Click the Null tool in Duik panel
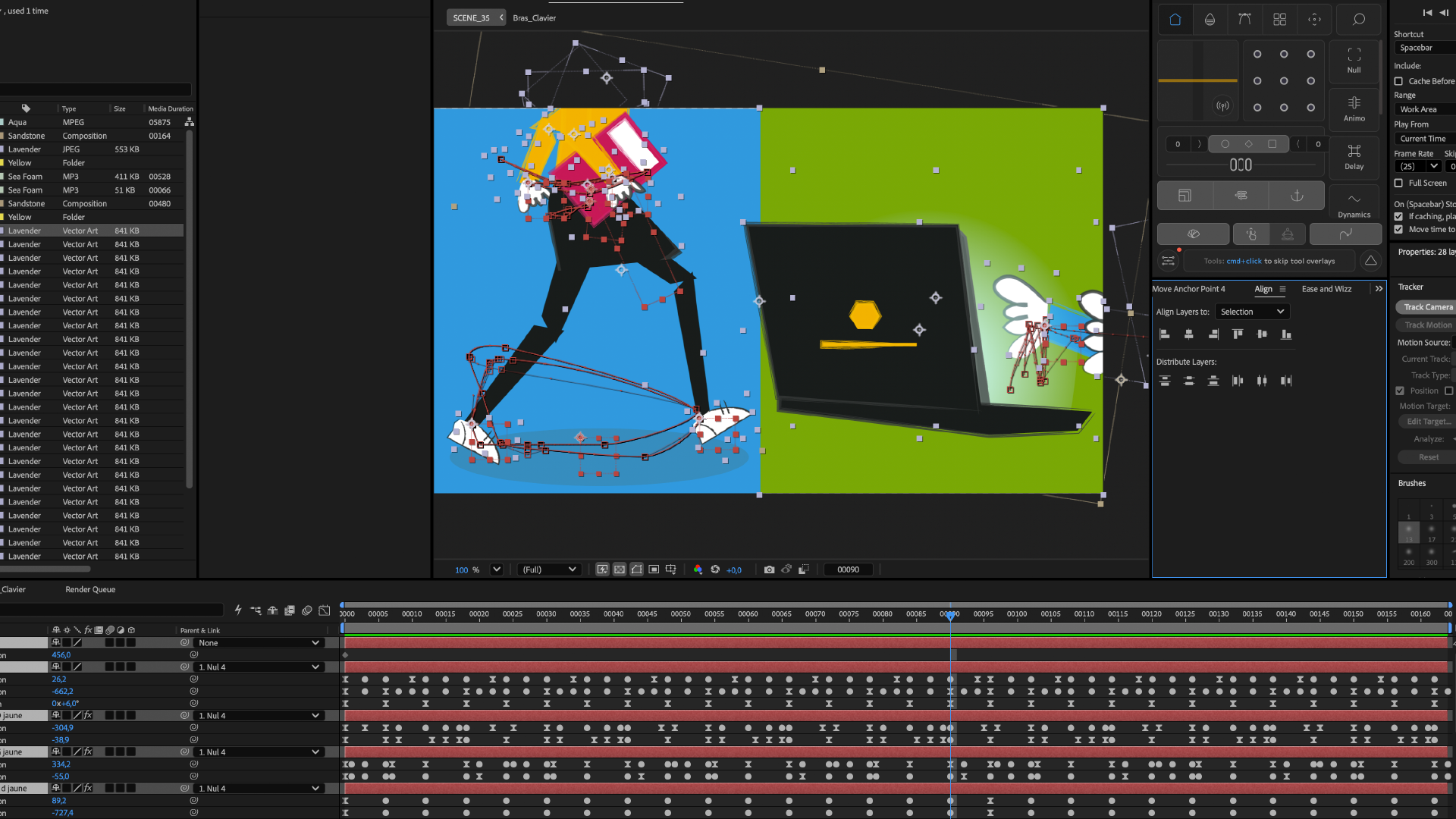This screenshot has height=819, width=1456. coord(1354,60)
